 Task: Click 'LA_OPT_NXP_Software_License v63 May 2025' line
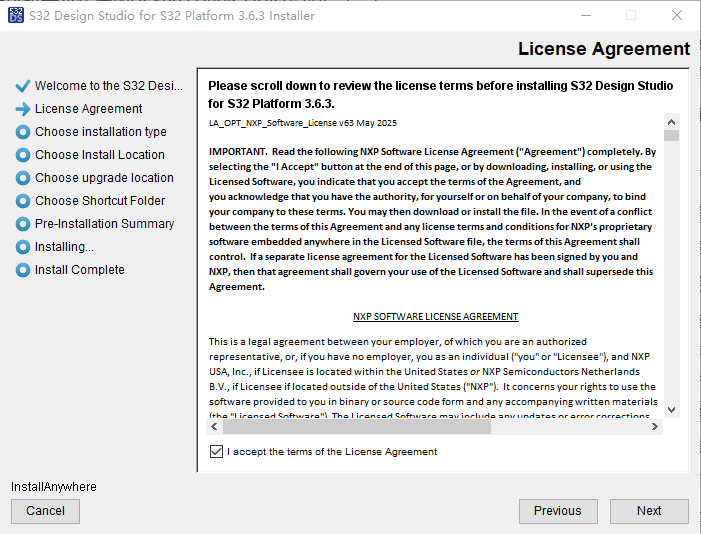click(x=303, y=123)
